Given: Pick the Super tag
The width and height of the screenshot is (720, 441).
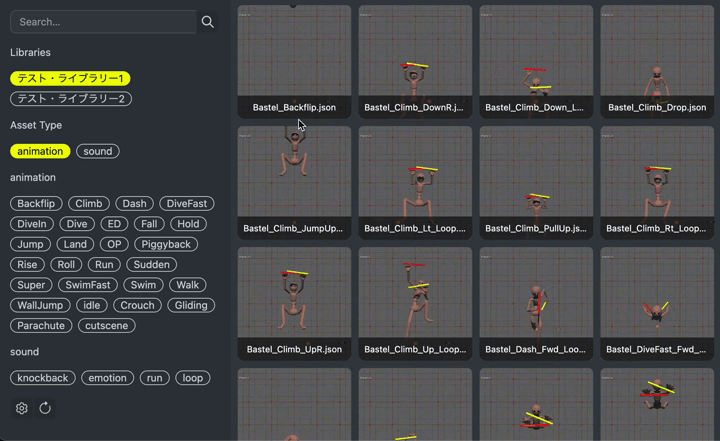Looking at the screenshot, I should (x=31, y=285).
